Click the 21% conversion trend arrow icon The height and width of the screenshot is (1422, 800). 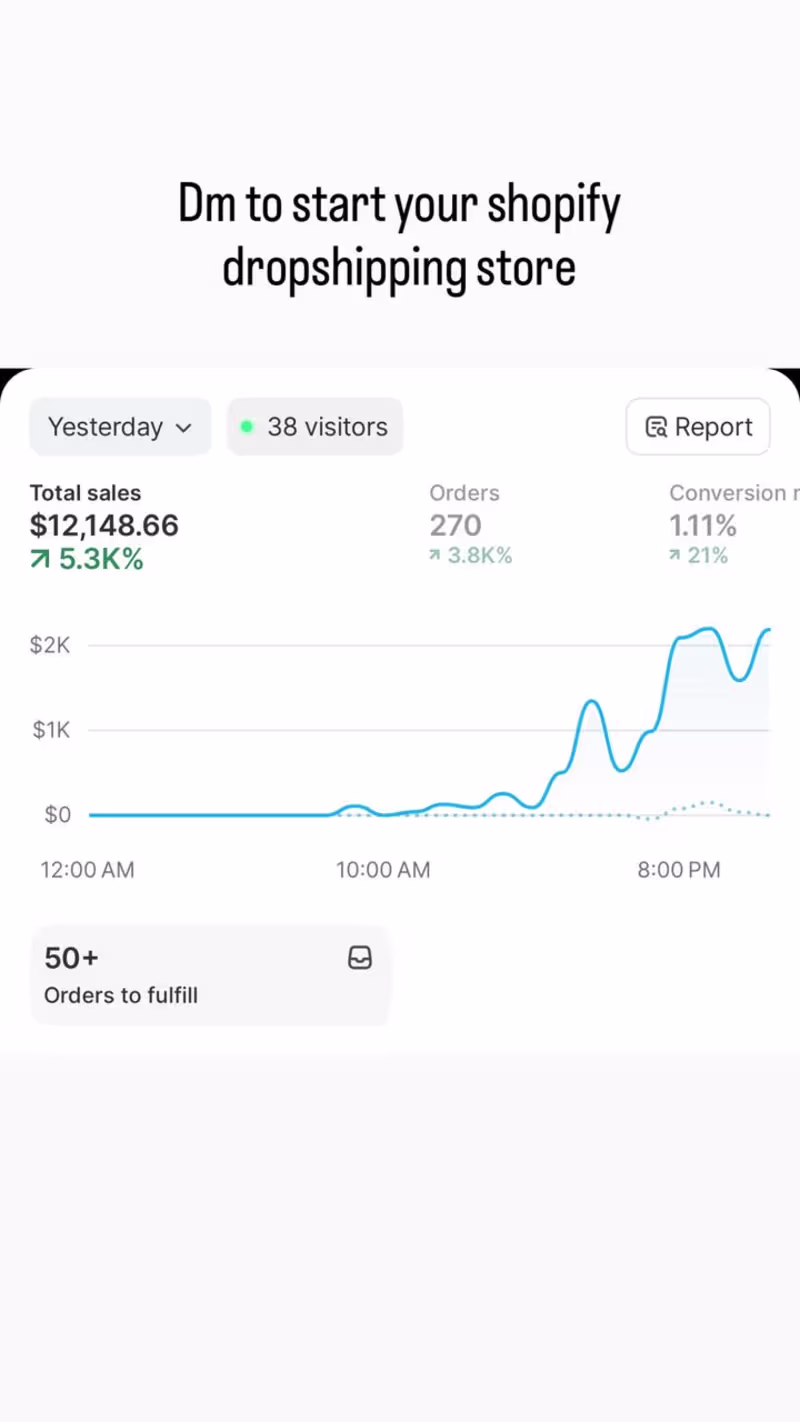675,556
